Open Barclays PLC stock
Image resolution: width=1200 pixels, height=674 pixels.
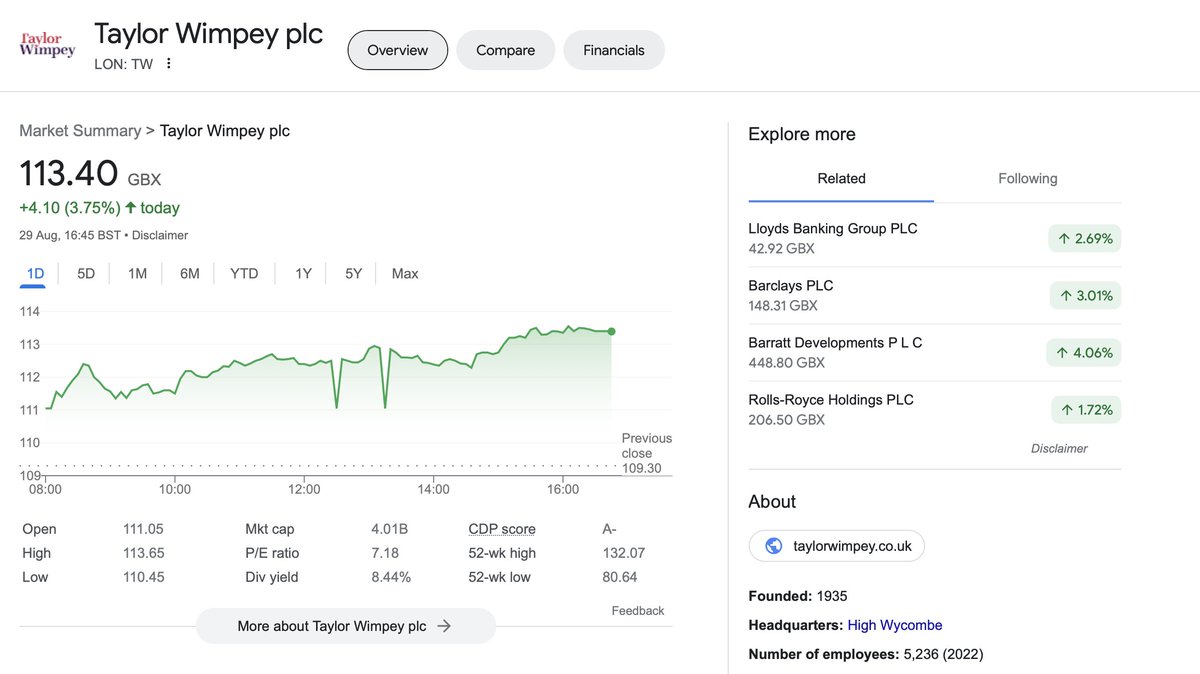(x=935, y=295)
